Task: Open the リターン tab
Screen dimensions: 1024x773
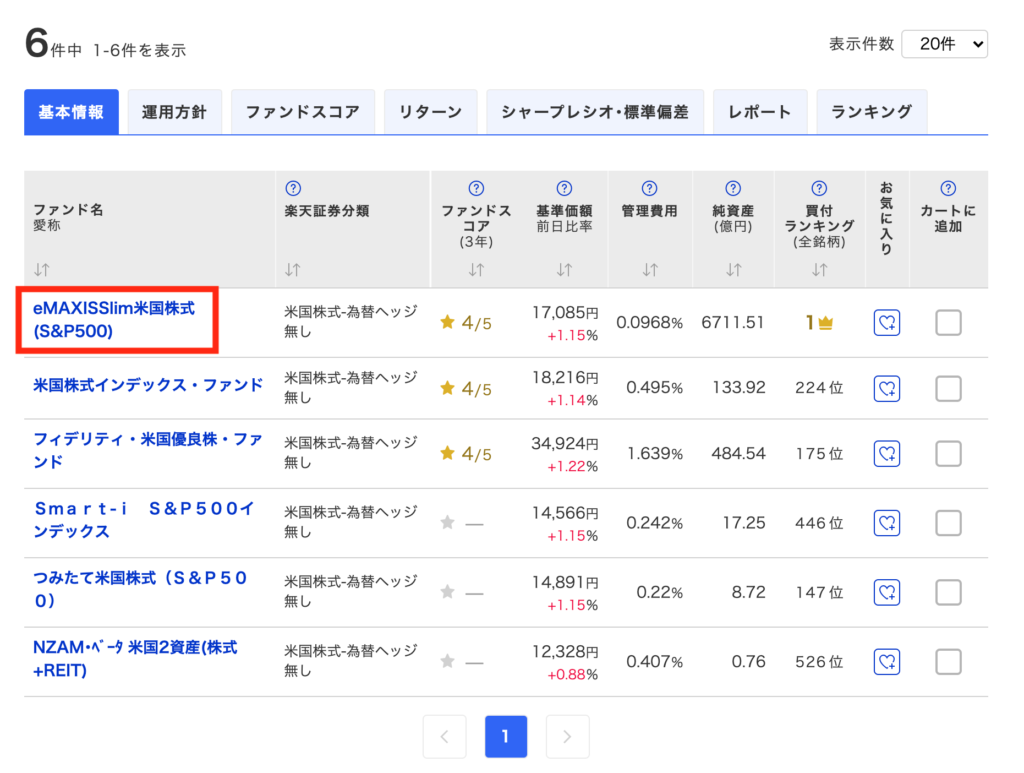Action: [x=430, y=112]
